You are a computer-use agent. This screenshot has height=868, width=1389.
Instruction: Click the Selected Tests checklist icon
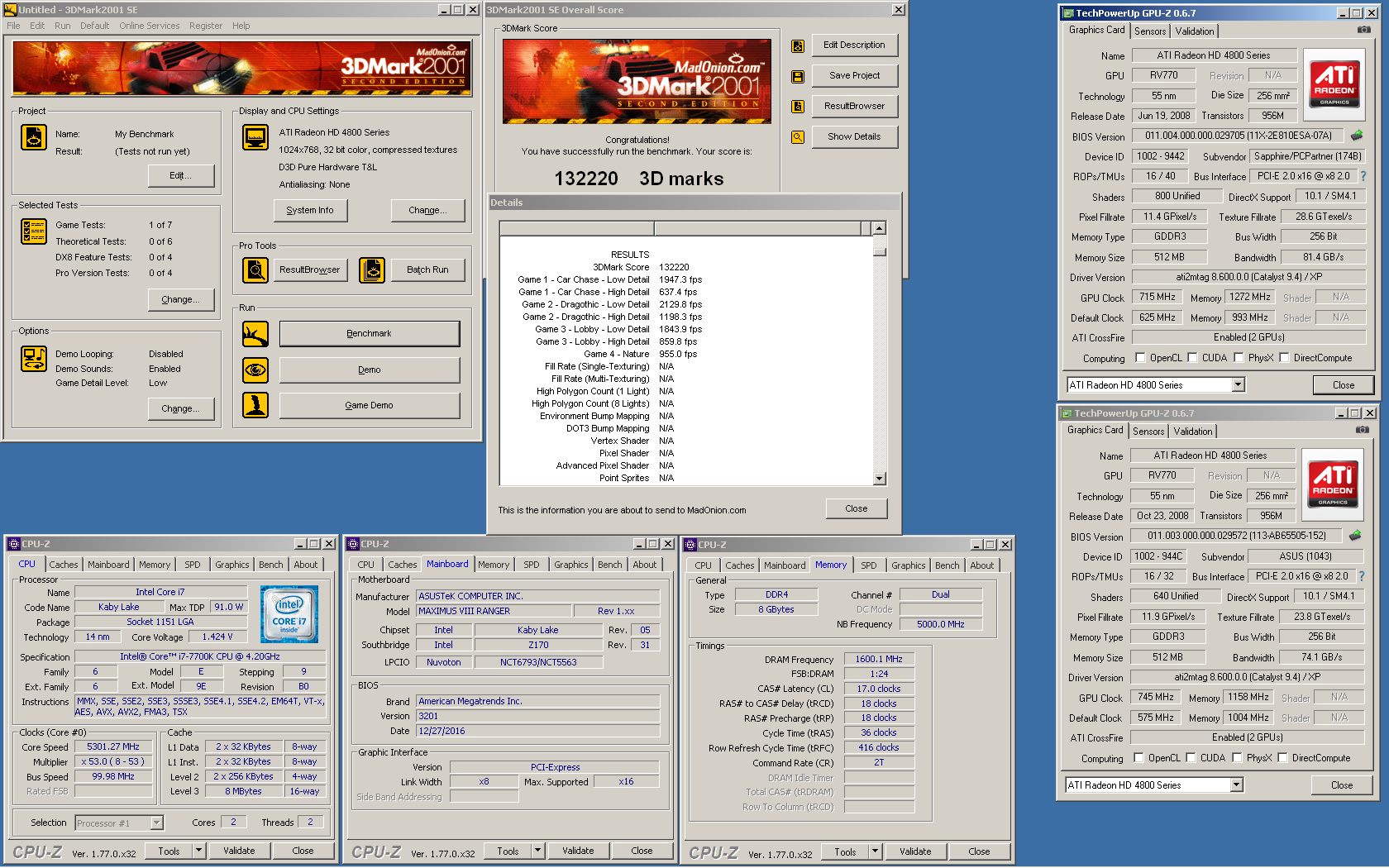pyautogui.click(x=34, y=231)
